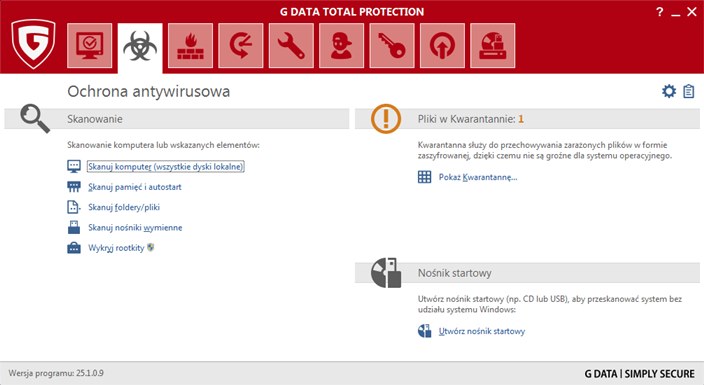Click the G DATA shield logo

(x=34, y=44)
